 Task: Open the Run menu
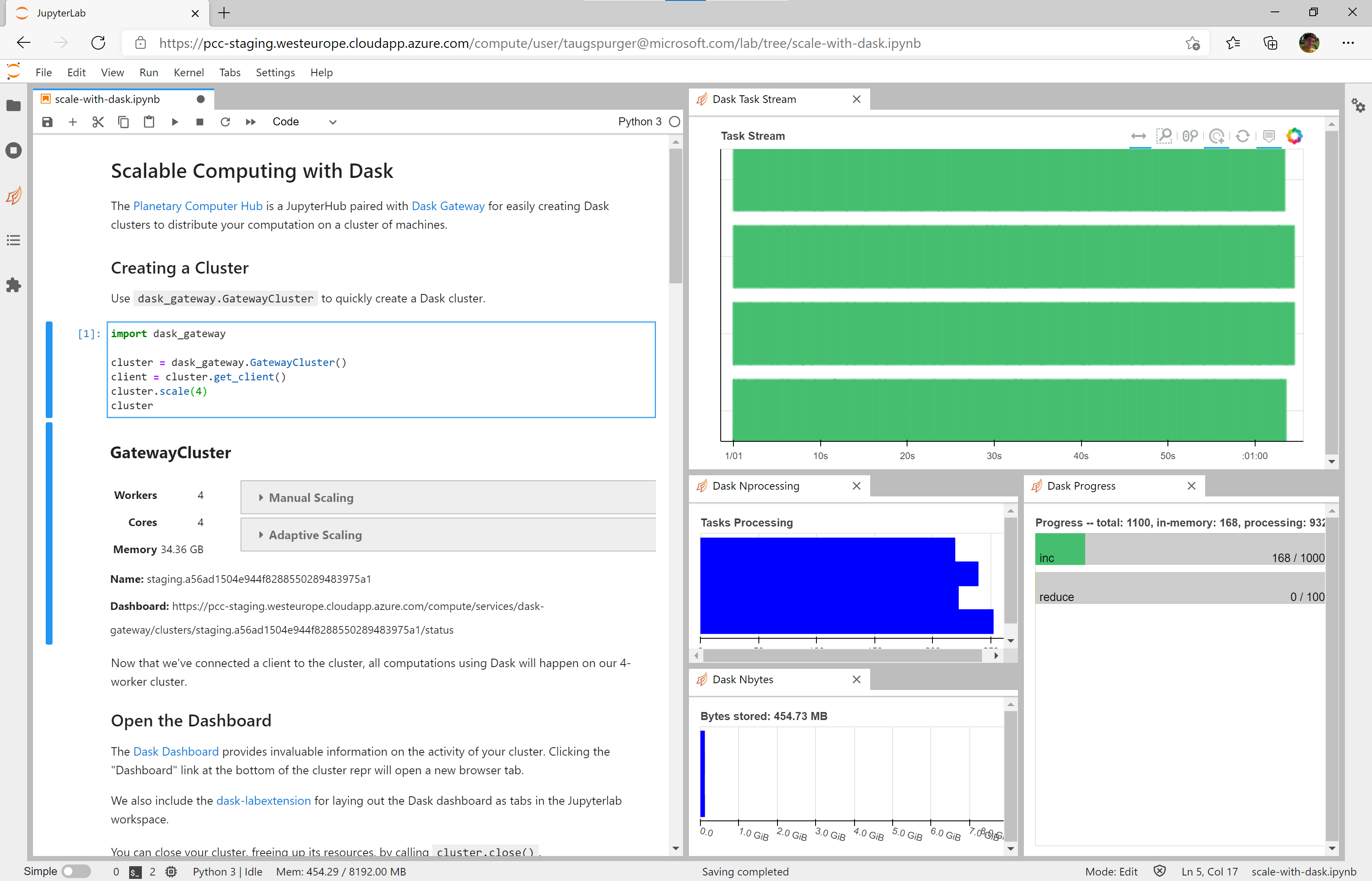point(149,73)
